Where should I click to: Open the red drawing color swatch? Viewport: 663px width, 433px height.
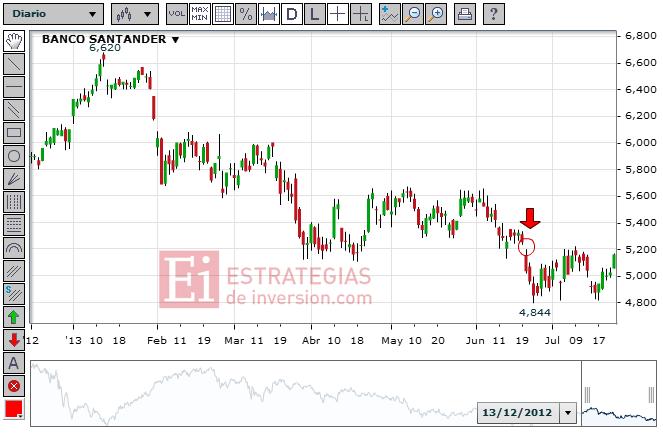click(14, 408)
